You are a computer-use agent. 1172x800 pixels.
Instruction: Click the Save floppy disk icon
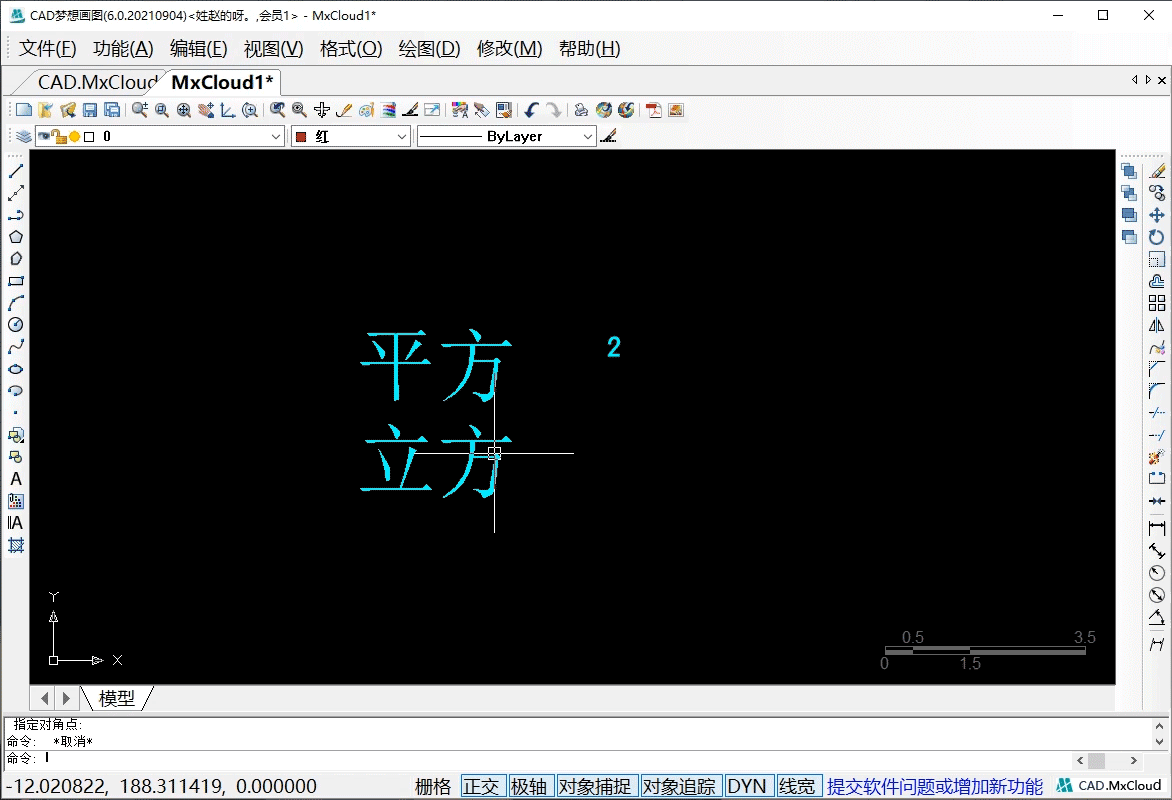pyautogui.click(x=90, y=110)
